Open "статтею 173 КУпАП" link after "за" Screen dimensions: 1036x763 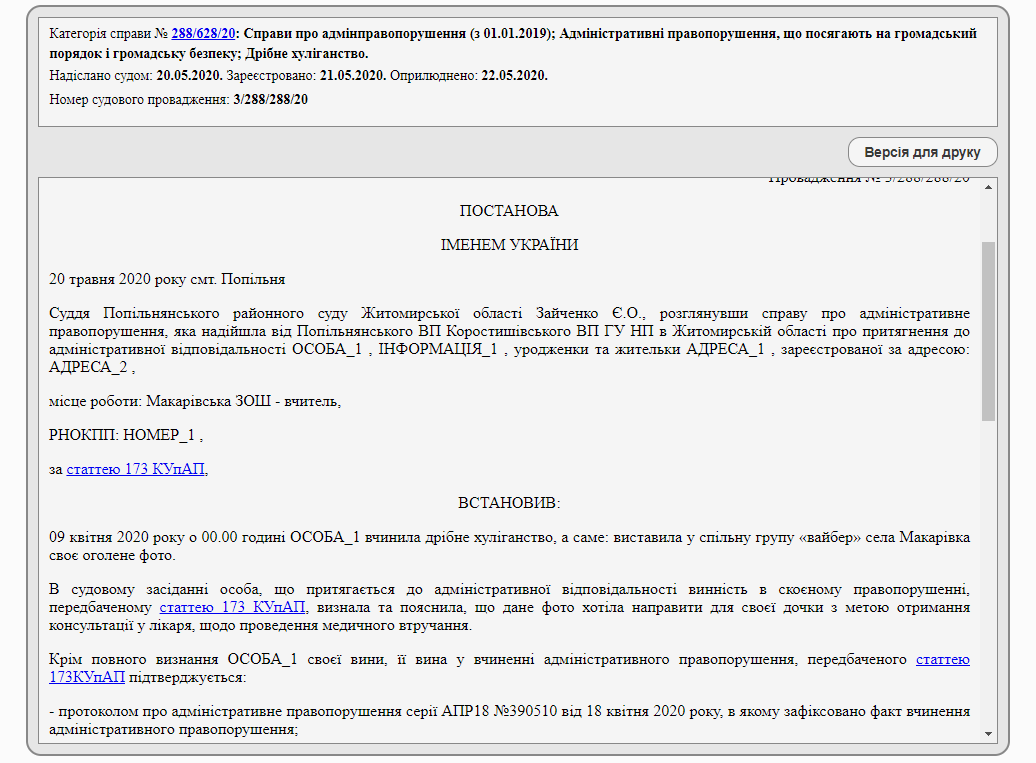tap(137, 469)
